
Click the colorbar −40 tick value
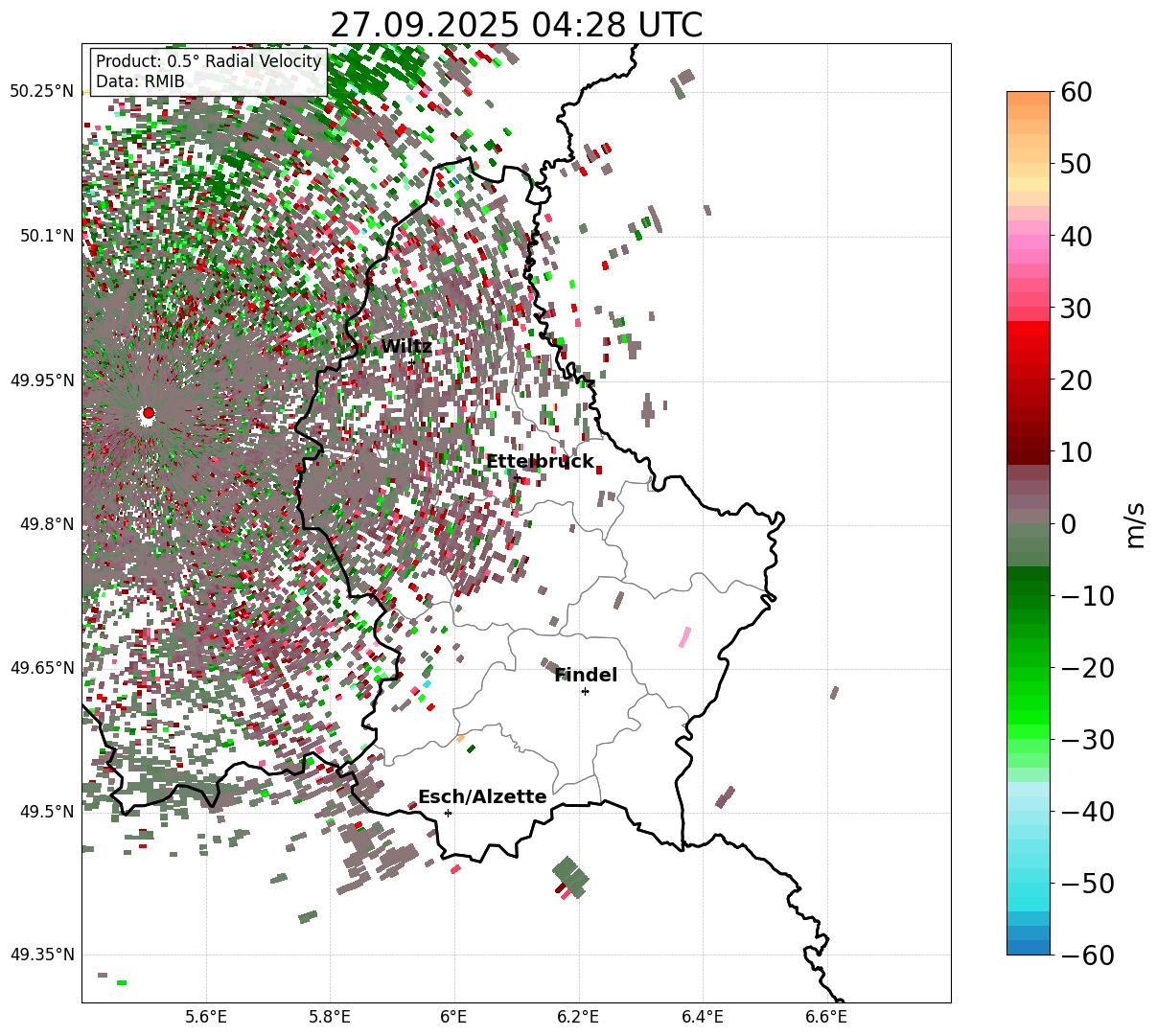click(x=1086, y=812)
